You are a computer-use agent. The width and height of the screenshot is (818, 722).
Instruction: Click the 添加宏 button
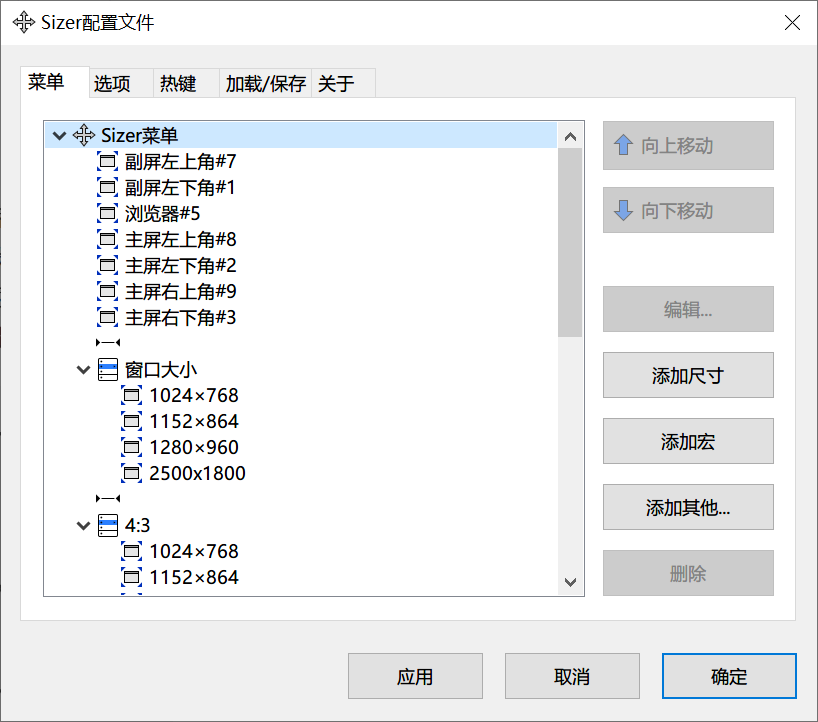click(x=688, y=441)
